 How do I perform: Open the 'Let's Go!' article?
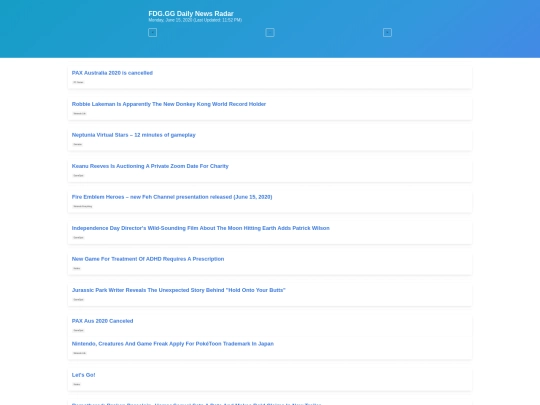click(83, 375)
